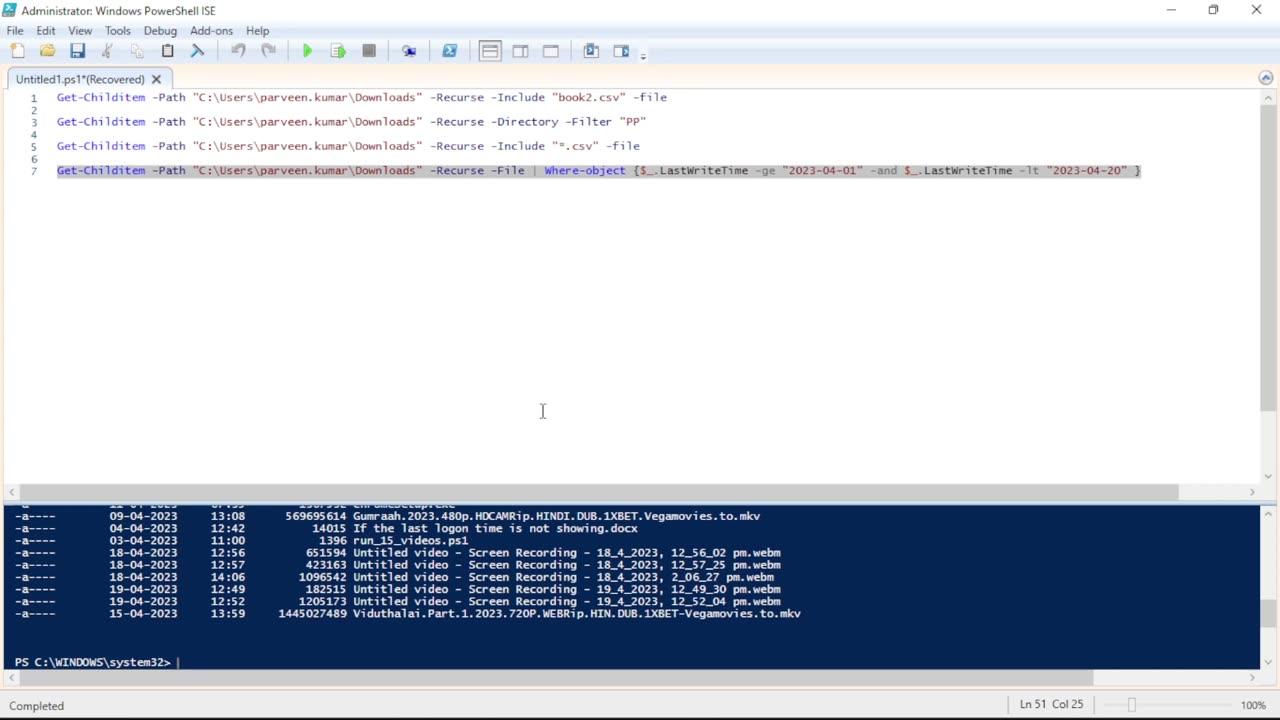Screen dimensions: 1280x720
Task: Click the Completed status text
Action: [x=37, y=706]
